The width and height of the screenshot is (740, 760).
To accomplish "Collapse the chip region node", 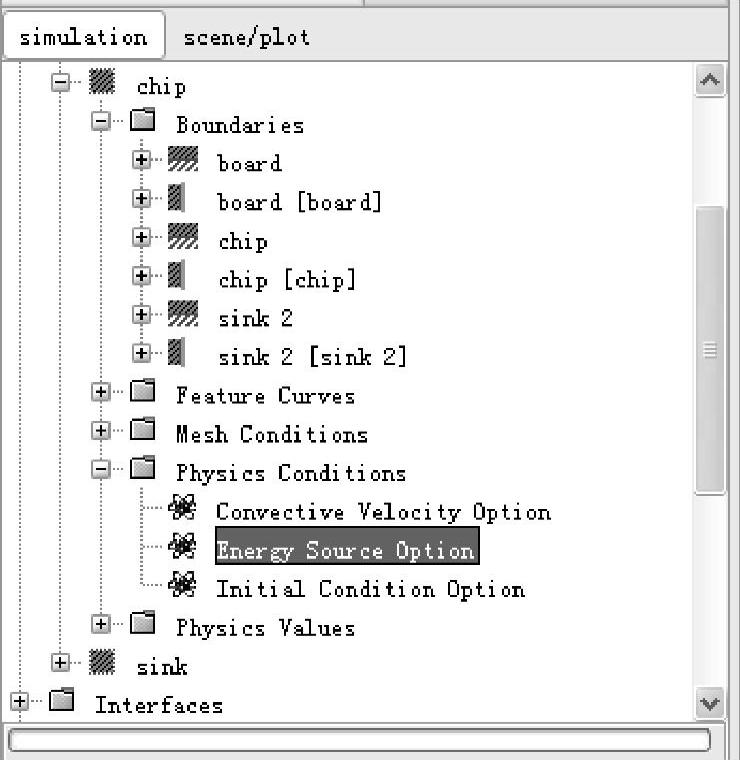I will point(61,82).
